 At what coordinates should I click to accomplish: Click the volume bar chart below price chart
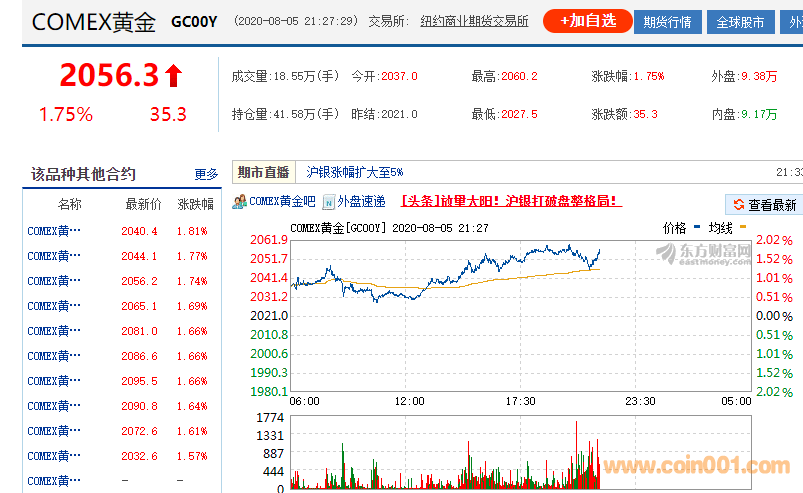[445, 450]
